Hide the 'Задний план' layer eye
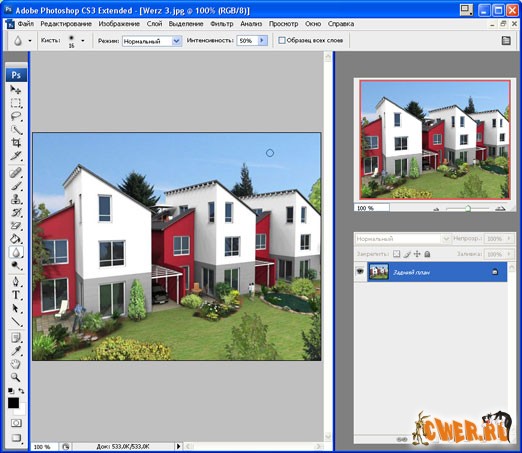This screenshot has height=453, width=522. click(360, 272)
